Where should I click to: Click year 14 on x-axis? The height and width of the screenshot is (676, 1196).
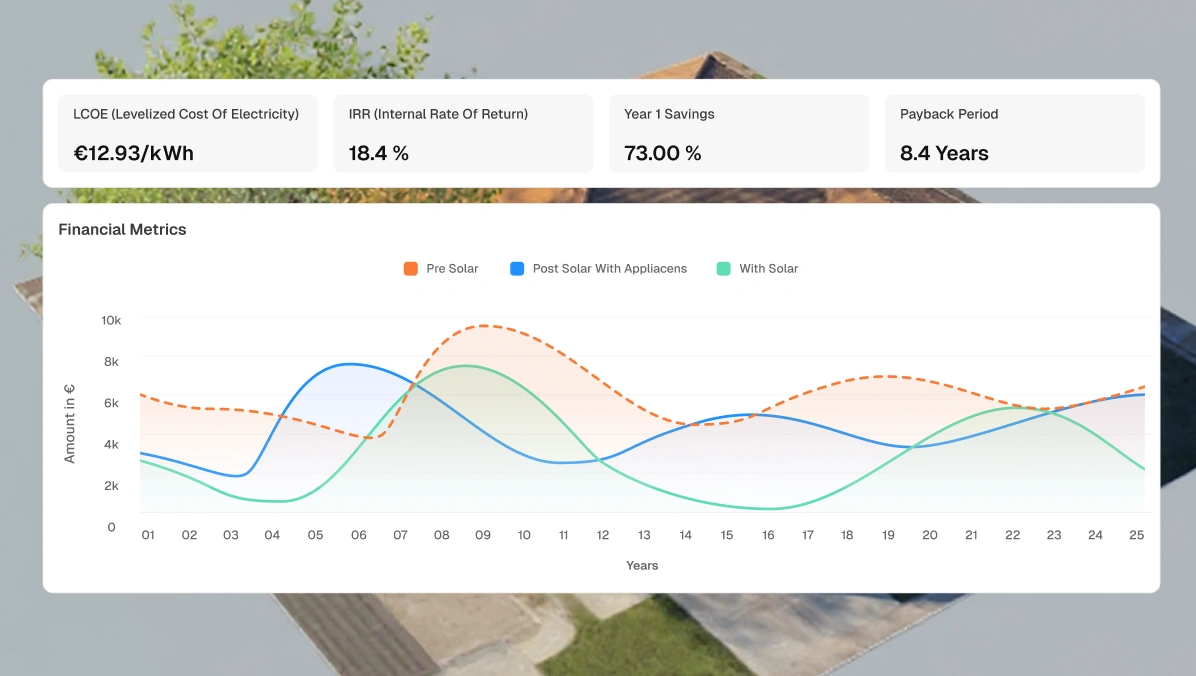tap(685, 535)
